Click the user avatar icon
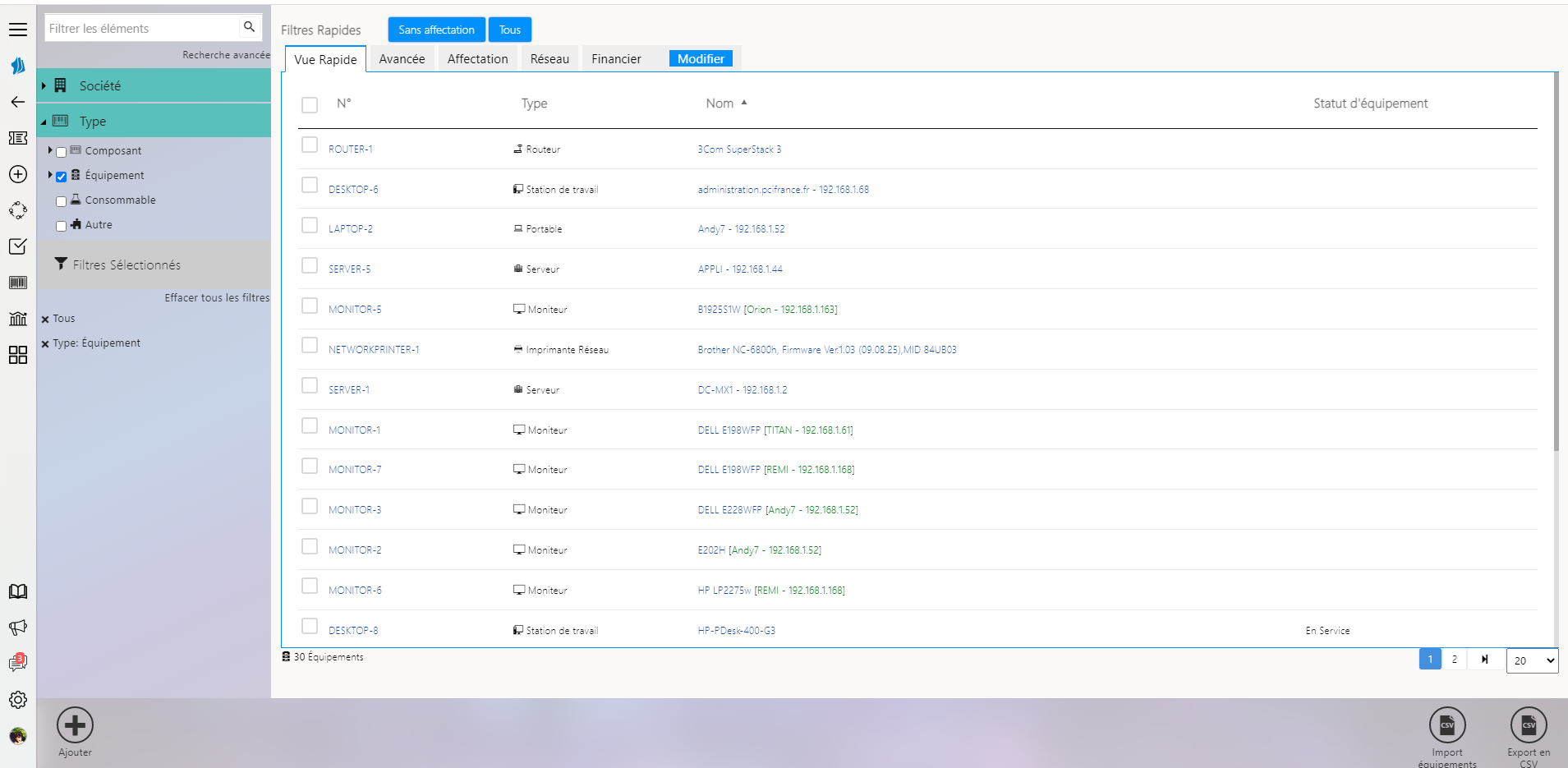The width and height of the screenshot is (1568, 768). coord(18,735)
